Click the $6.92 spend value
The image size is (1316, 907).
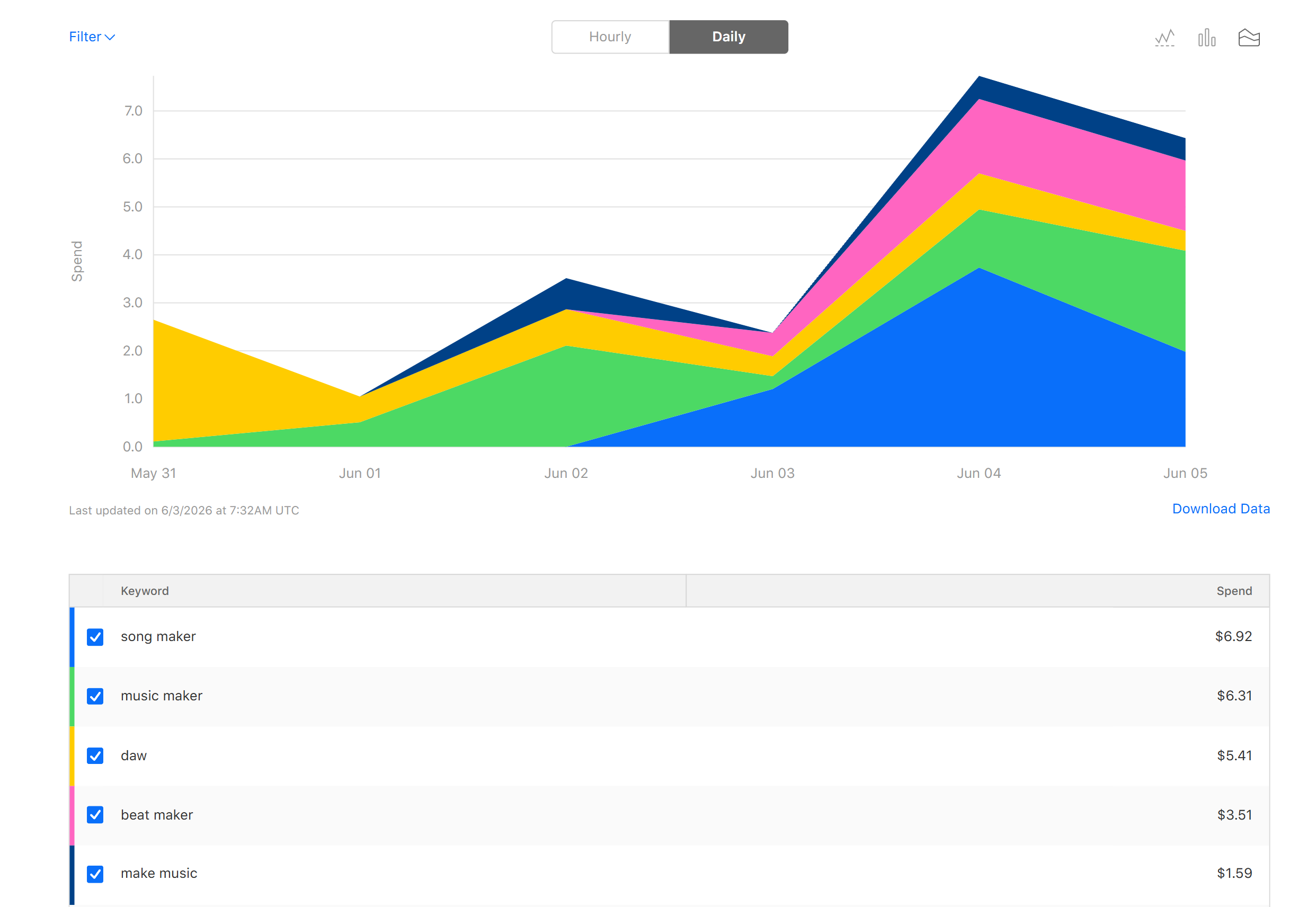click(1233, 636)
